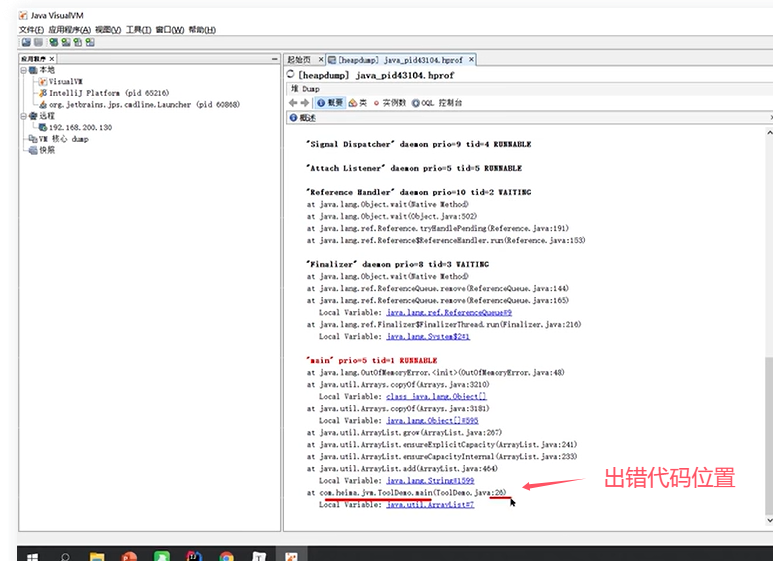Click the Add VM coredump toolbar icon

coord(77,42)
